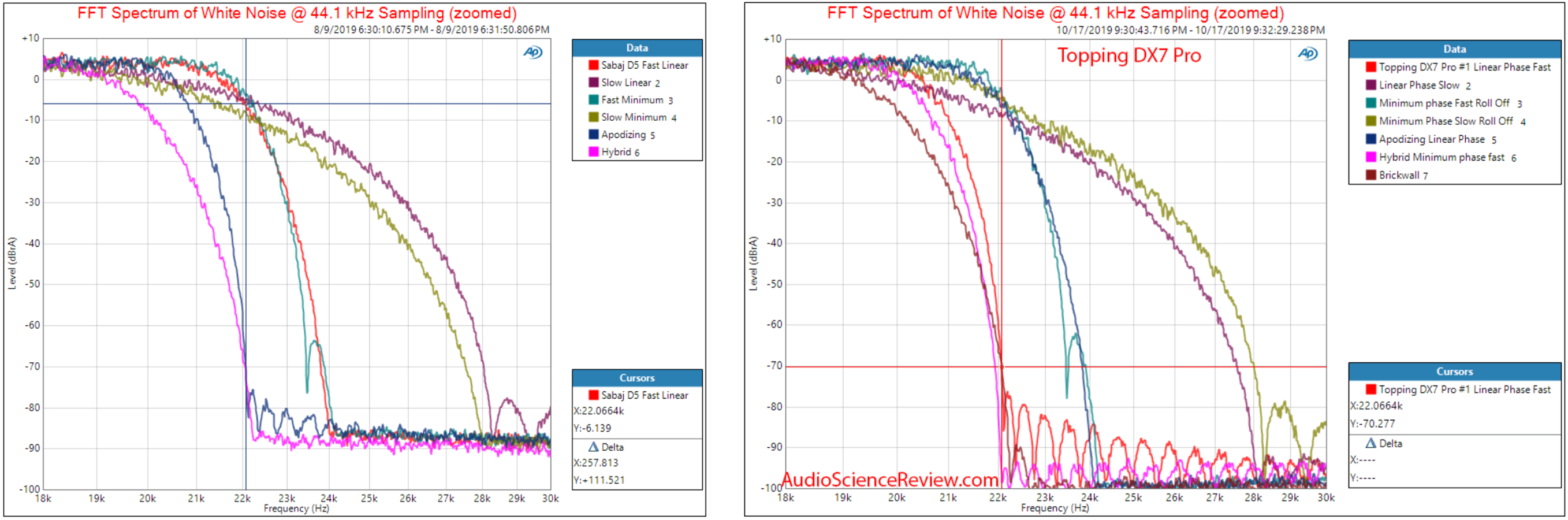Click red swatch in left Cursors panel
The image size is (1568, 520).
click(x=593, y=395)
